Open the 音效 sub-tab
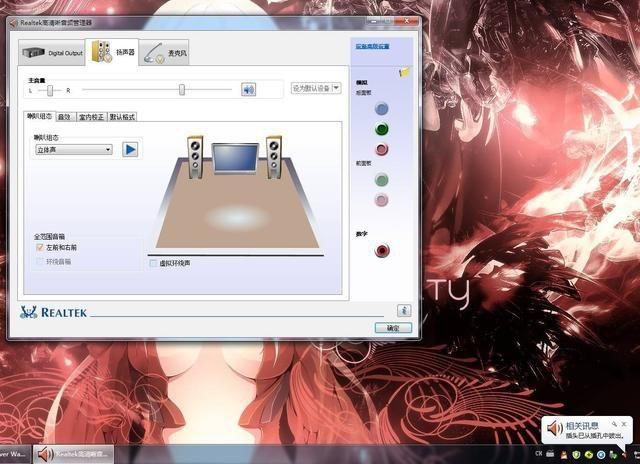 [x=64, y=116]
